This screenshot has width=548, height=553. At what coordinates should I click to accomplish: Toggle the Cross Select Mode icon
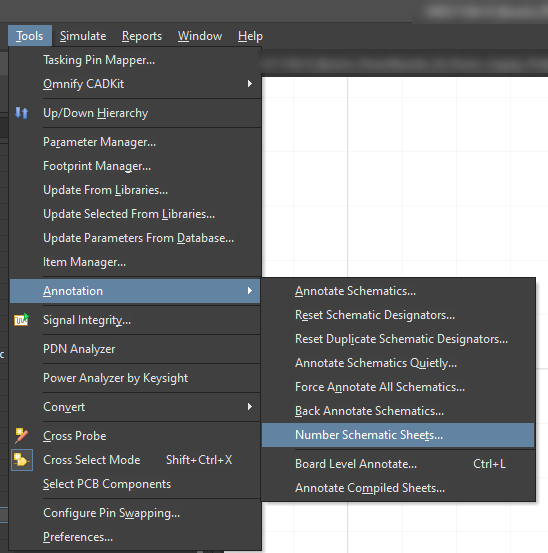pos(22,460)
